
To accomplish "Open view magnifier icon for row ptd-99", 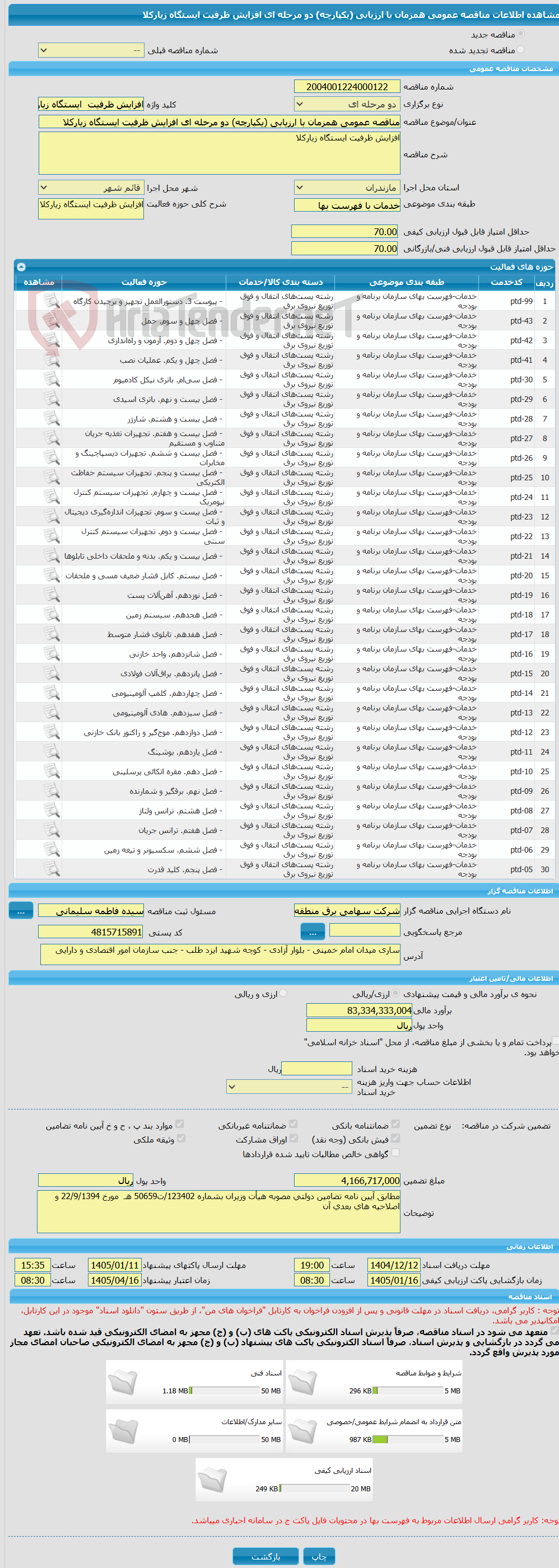I will click(52, 301).
